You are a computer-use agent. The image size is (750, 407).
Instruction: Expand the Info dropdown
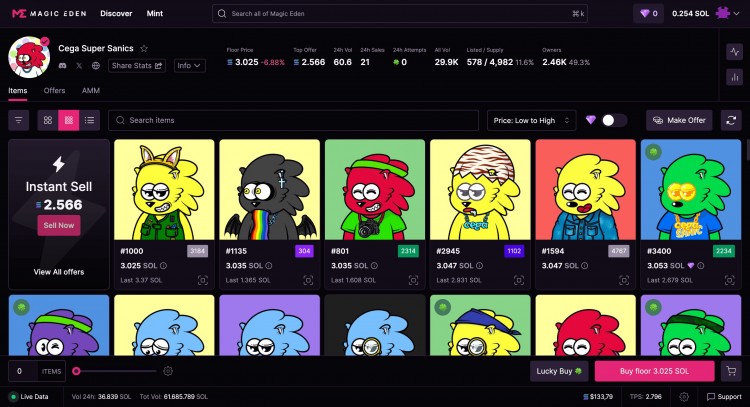(x=190, y=66)
